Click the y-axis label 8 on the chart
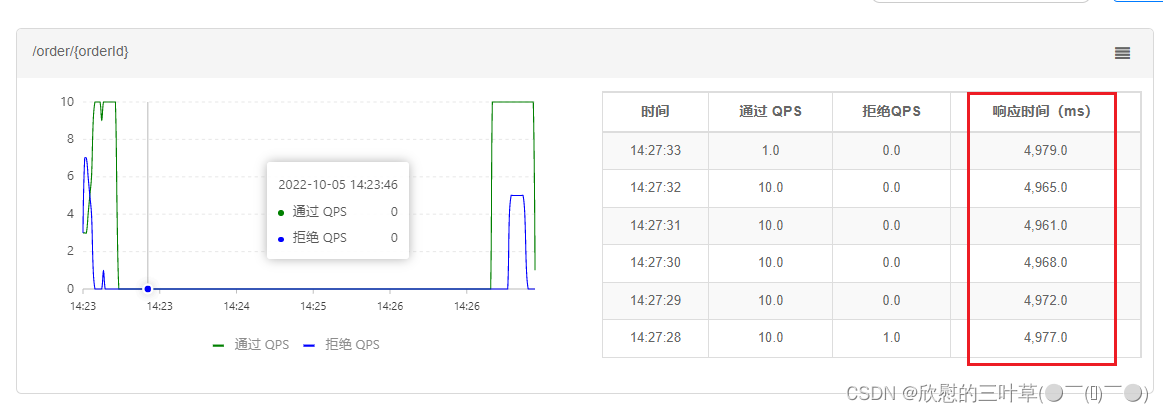The height and width of the screenshot is (413, 1163). [70, 139]
